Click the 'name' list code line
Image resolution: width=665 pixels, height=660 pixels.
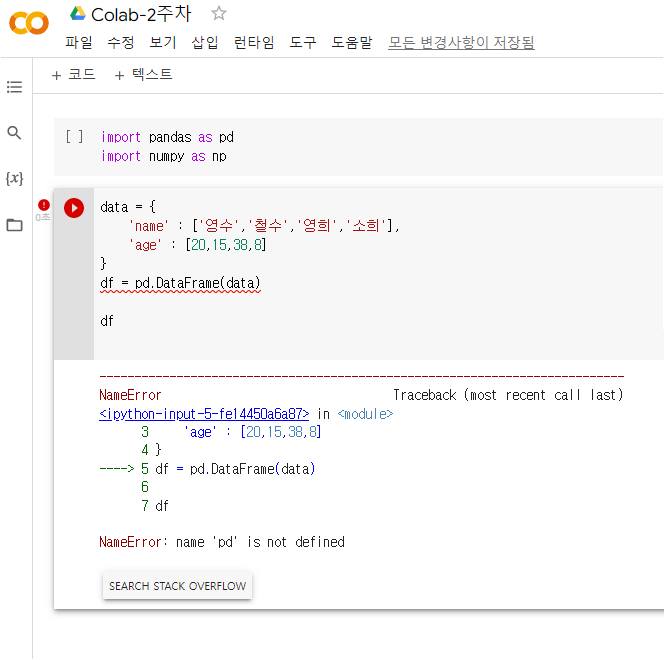(264, 226)
